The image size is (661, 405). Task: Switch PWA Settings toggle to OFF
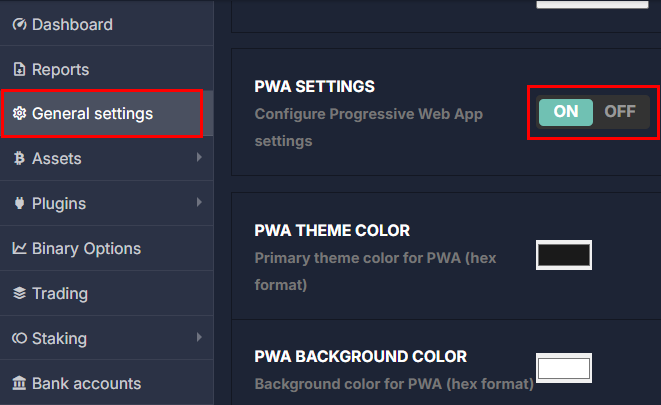coord(620,111)
